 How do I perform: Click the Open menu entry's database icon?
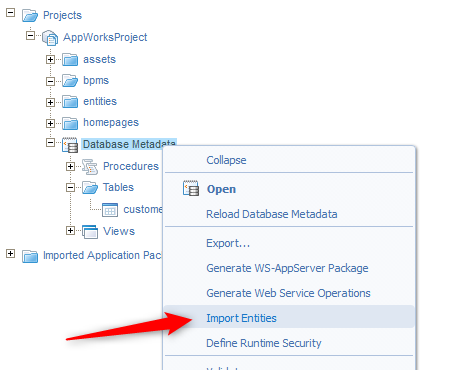point(191,188)
